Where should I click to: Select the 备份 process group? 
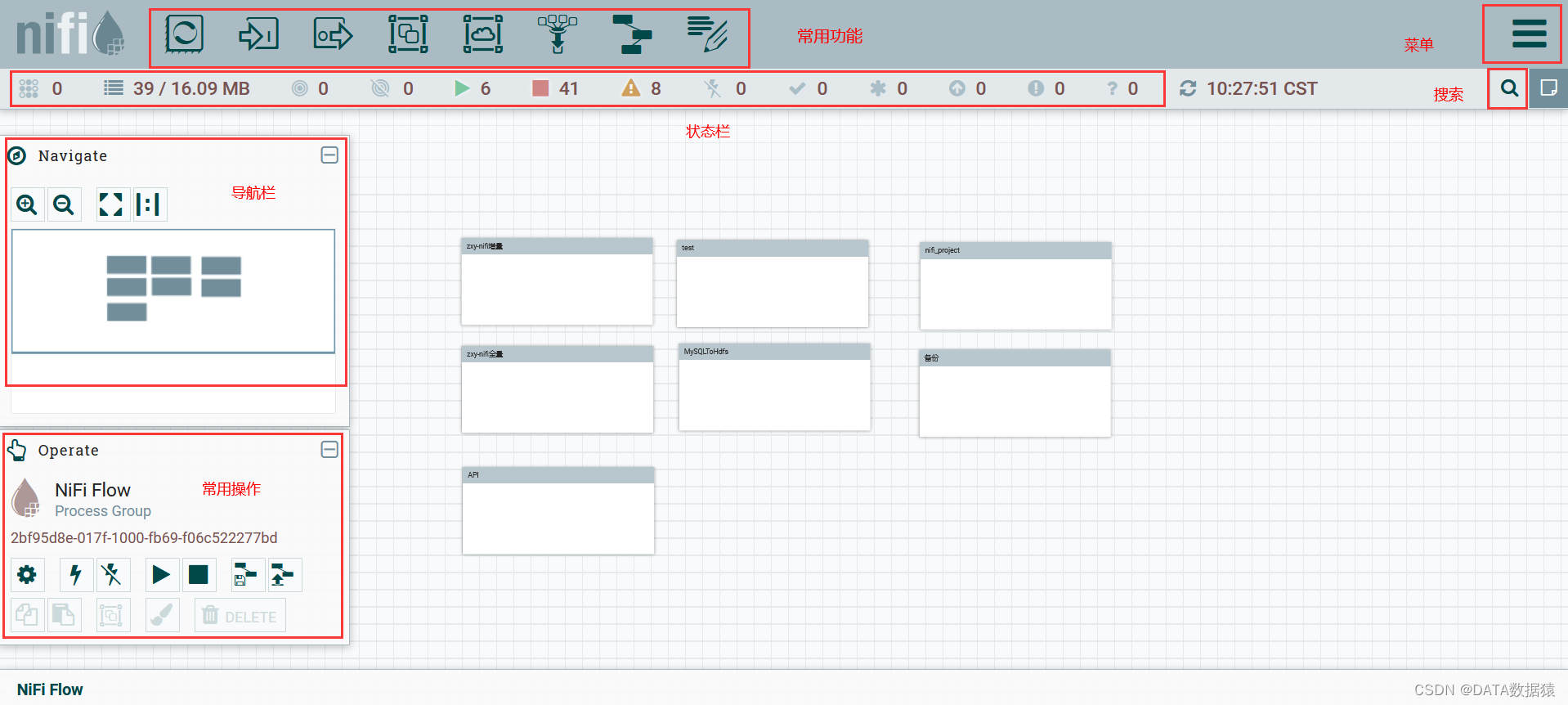(x=1015, y=393)
